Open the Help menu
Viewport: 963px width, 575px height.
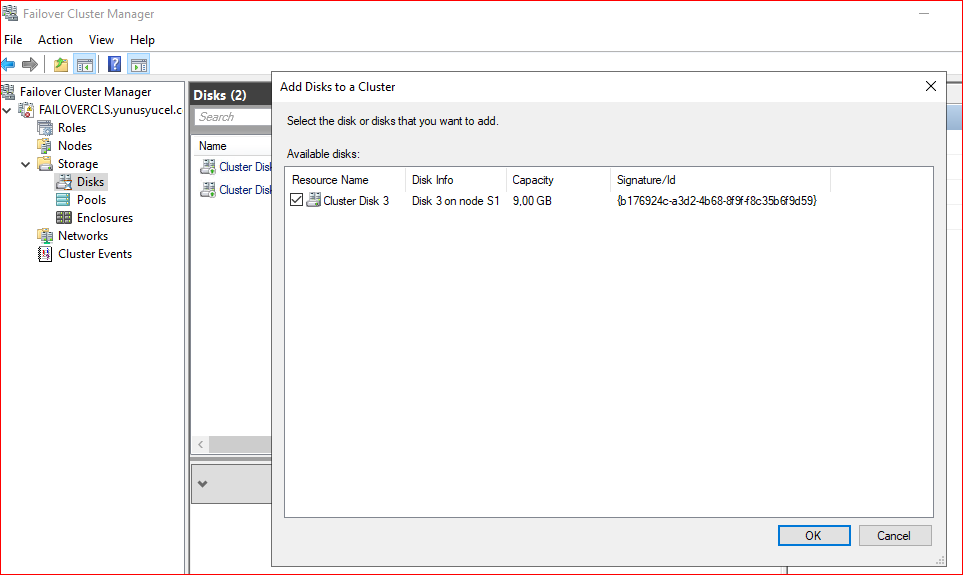tap(142, 40)
